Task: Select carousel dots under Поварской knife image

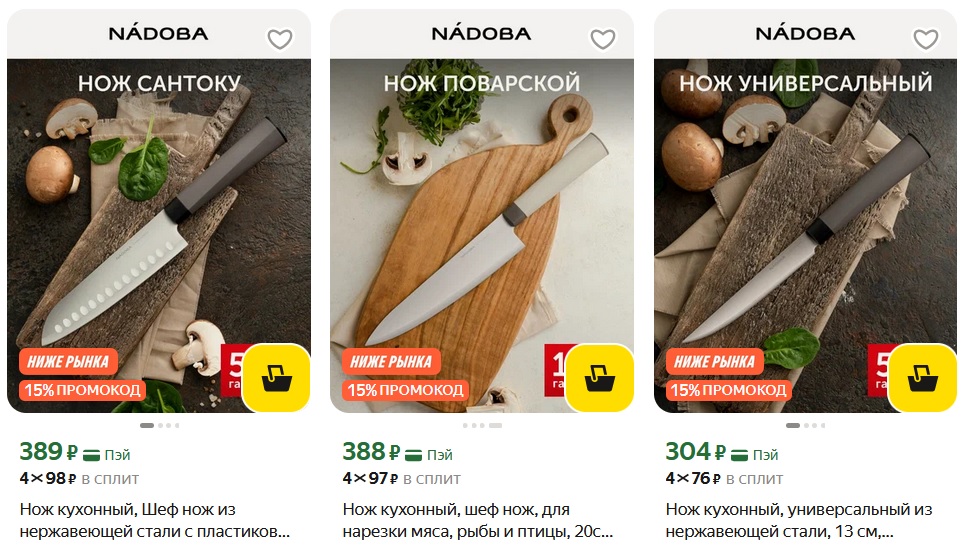Action: coord(483,425)
